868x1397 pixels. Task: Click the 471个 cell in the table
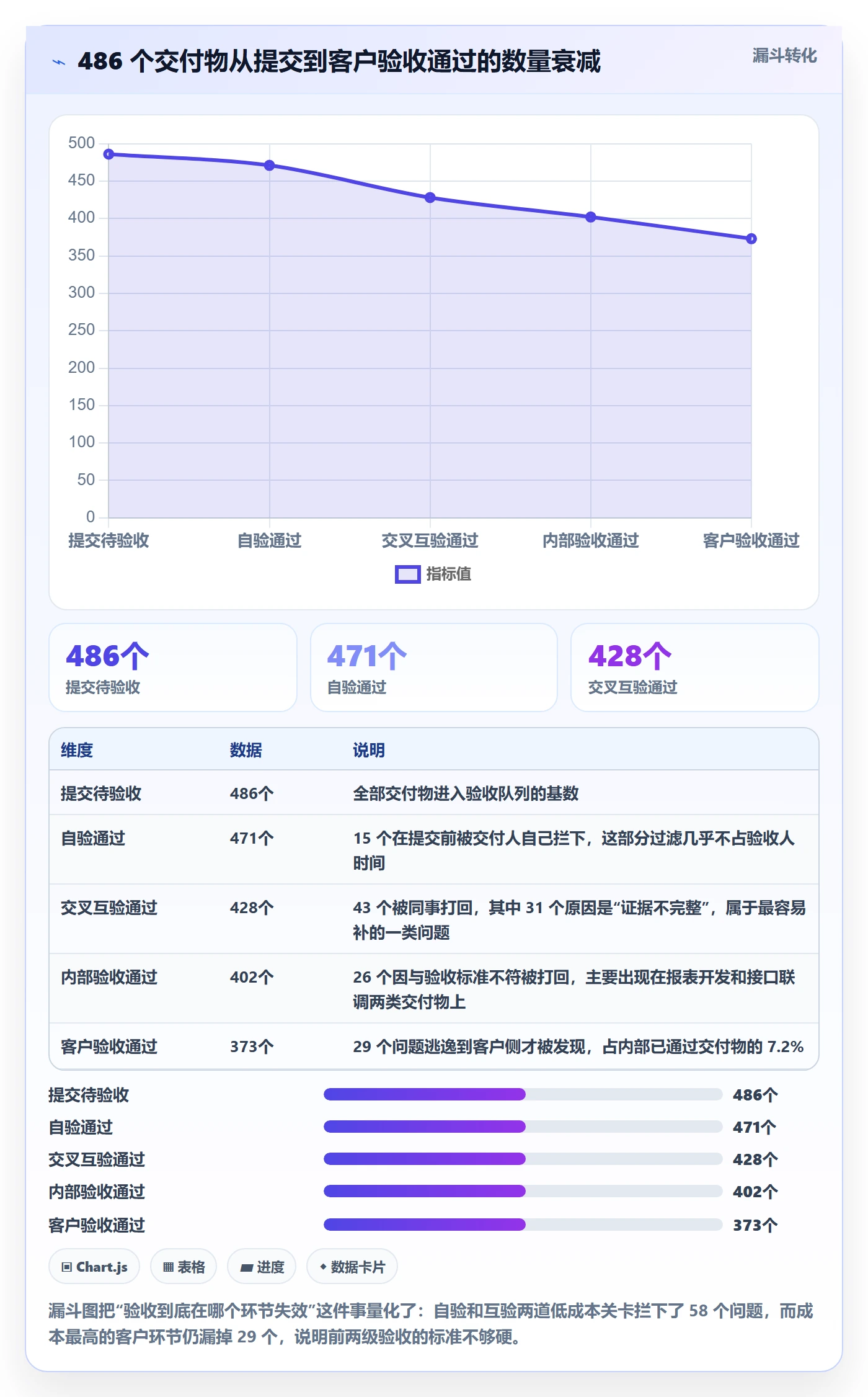point(252,838)
